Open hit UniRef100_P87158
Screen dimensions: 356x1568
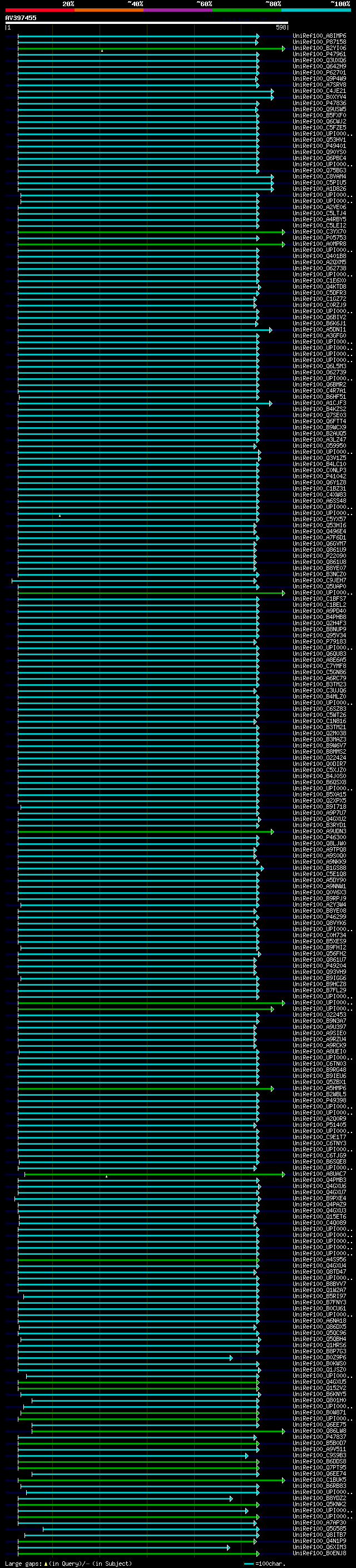[319, 42]
